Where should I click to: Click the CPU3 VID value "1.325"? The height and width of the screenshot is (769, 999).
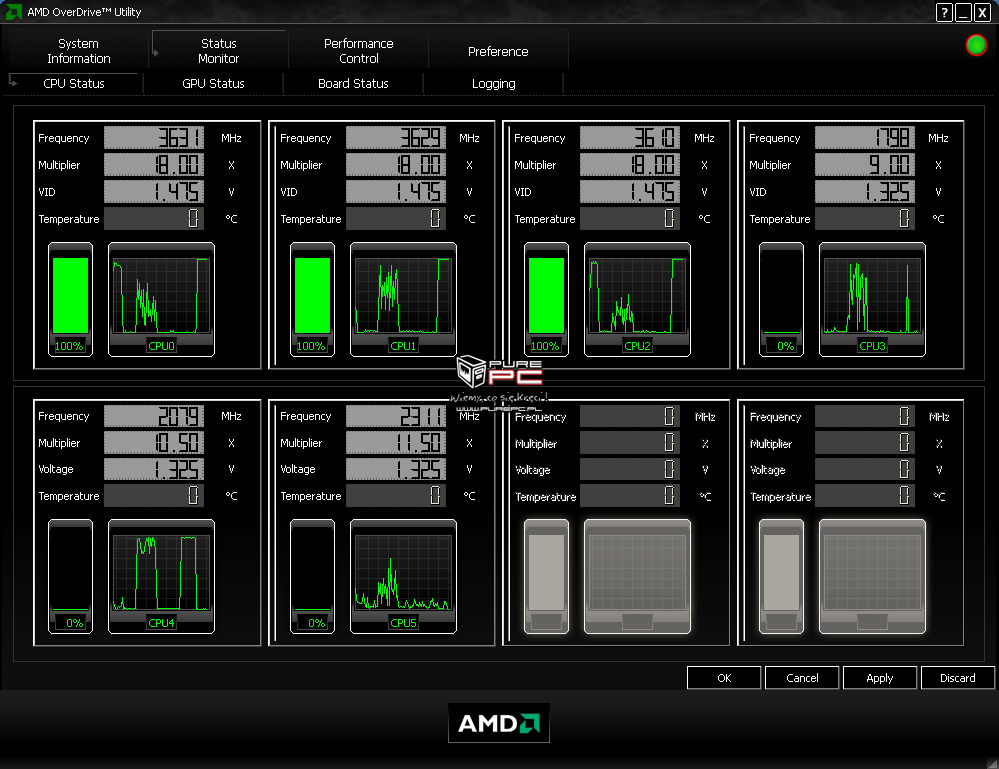[865, 192]
